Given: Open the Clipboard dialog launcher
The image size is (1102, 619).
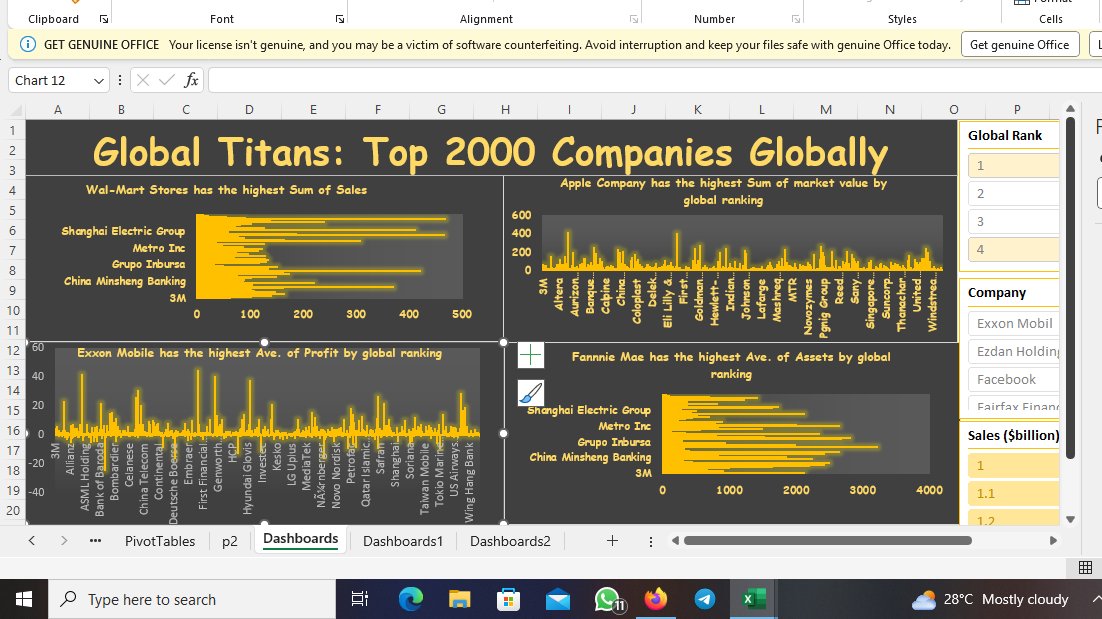Looking at the screenshot, I should point(104,19).
